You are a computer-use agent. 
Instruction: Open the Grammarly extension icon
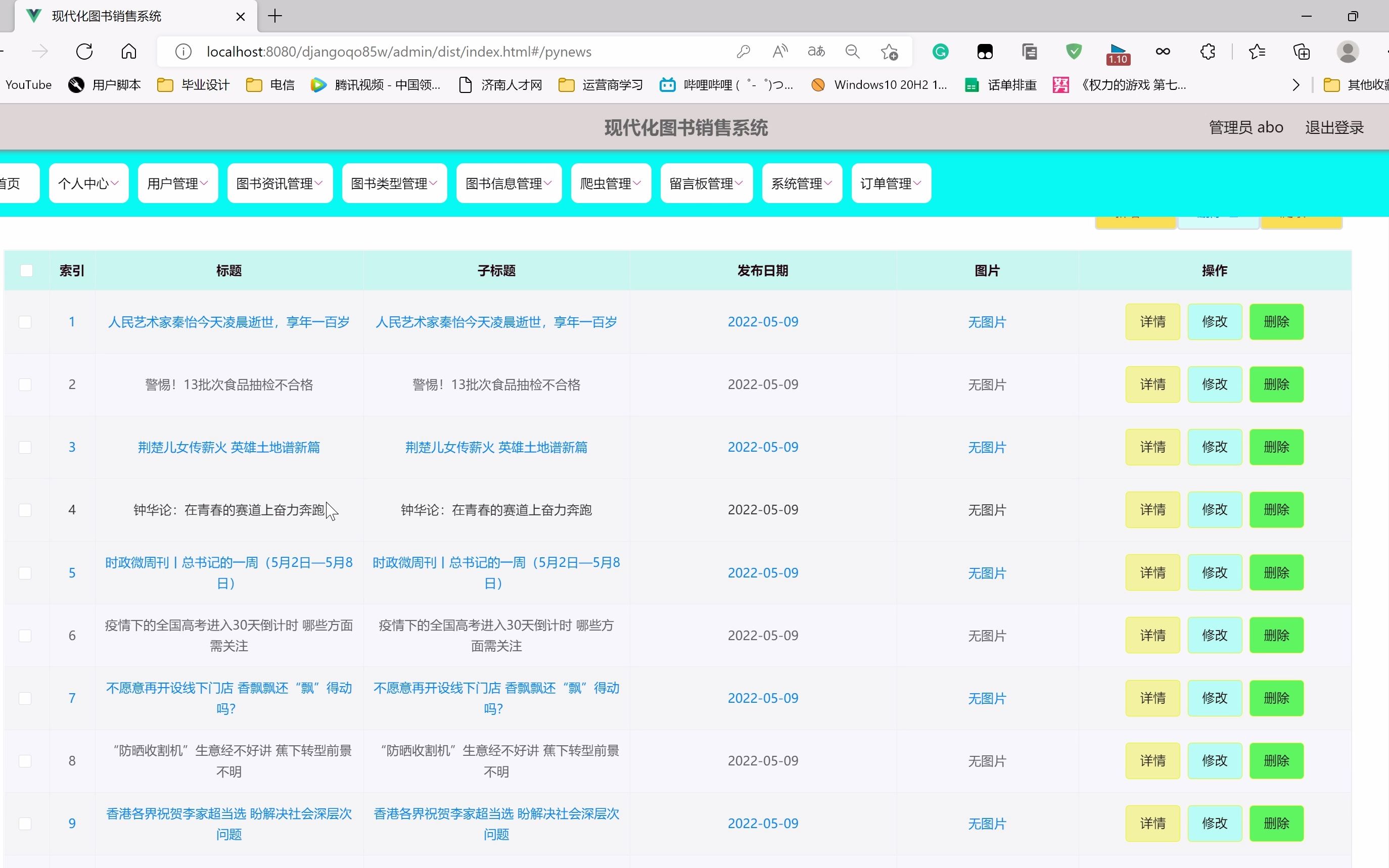941,51
